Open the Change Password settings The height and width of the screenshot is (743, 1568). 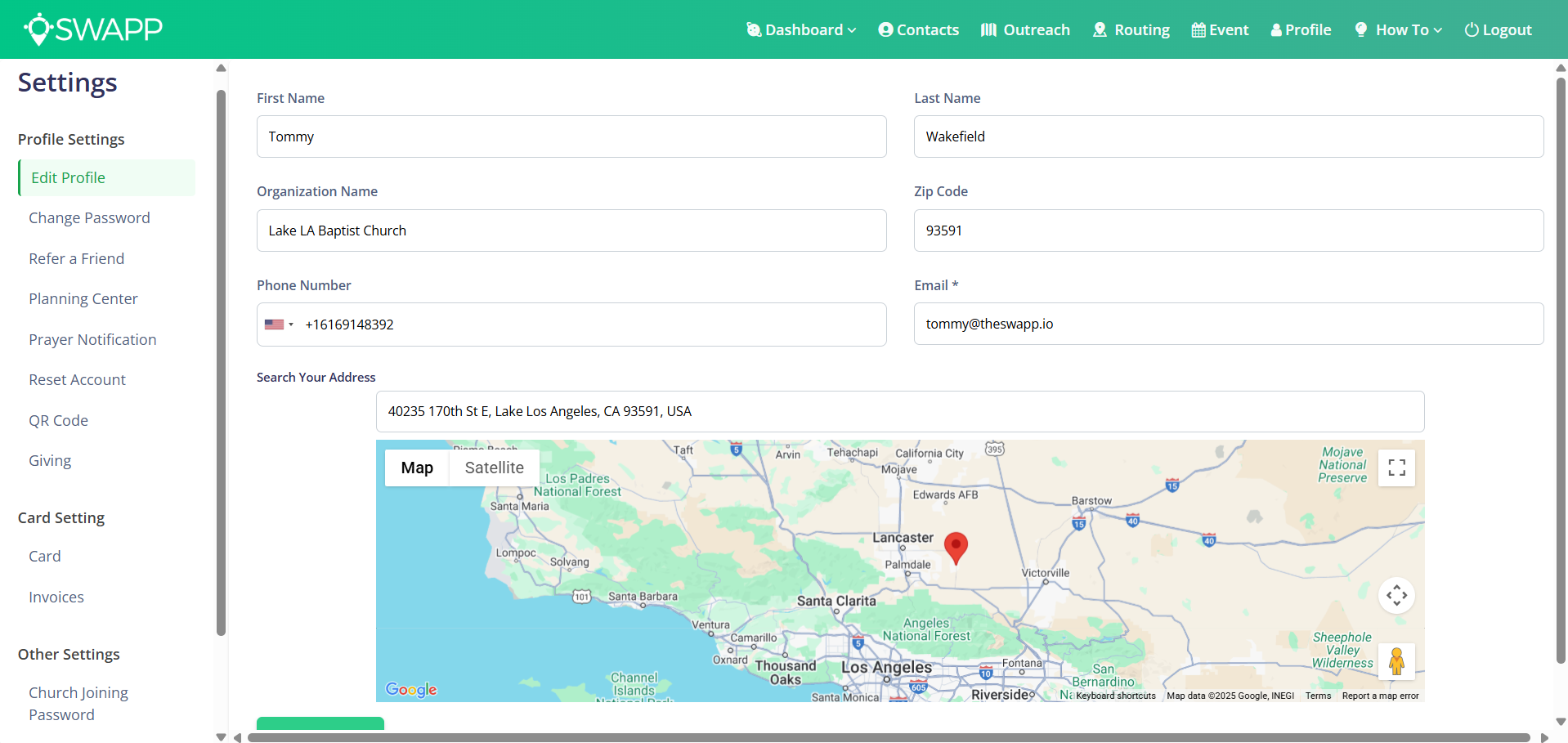pyautogui.click(x=89, y=217)
